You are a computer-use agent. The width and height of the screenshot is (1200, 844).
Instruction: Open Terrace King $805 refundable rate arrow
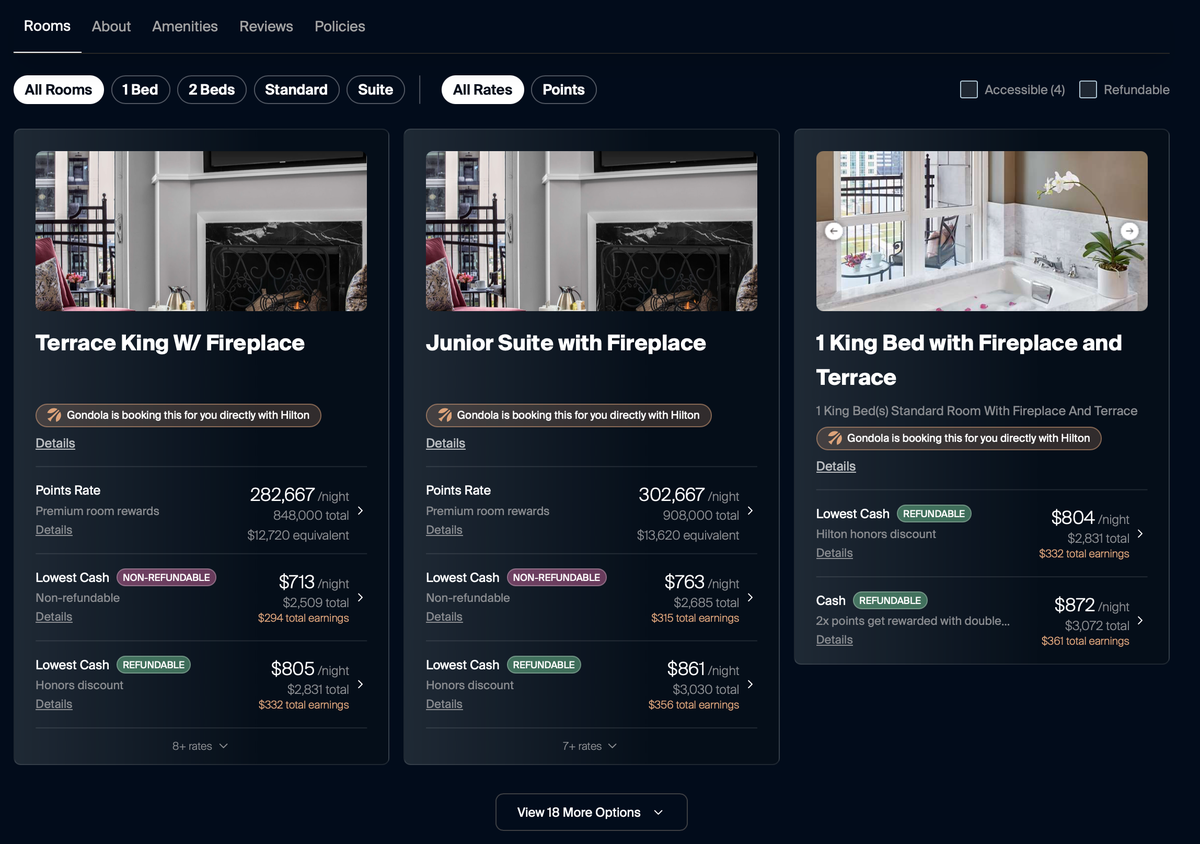360,685
